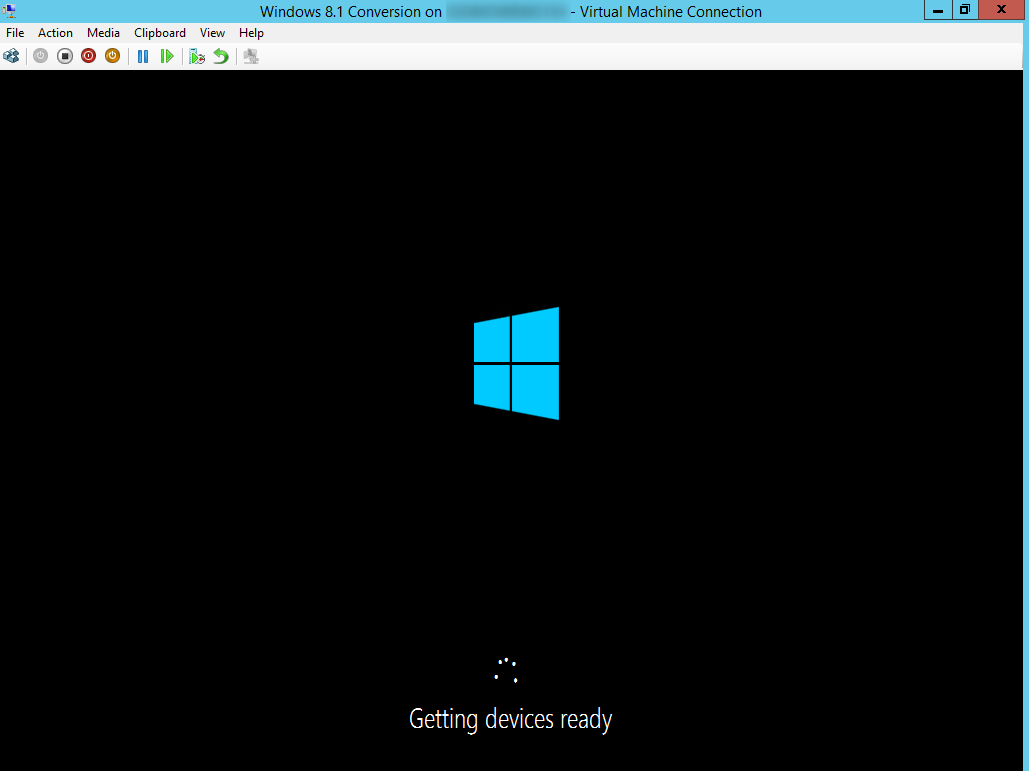
Task: Click the greyed-out Start VM icon
Action: [x=41, y=56]
